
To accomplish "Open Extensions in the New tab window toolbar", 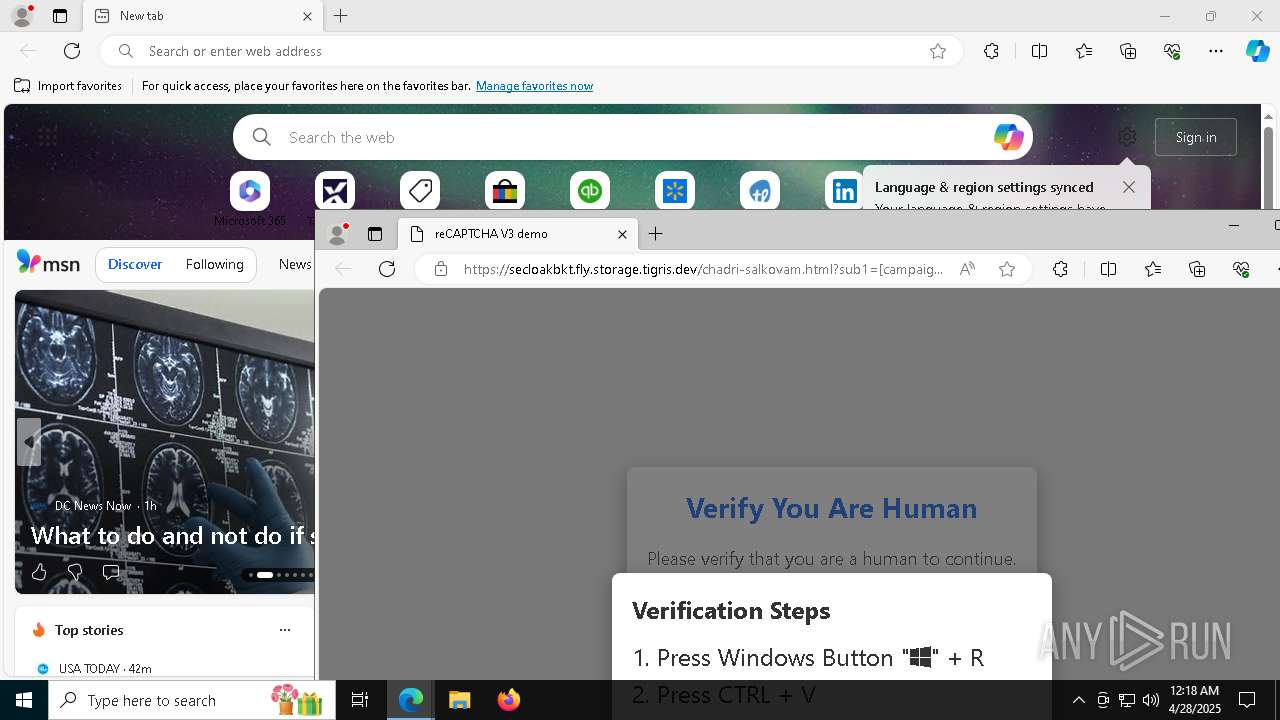I will 991,51.
